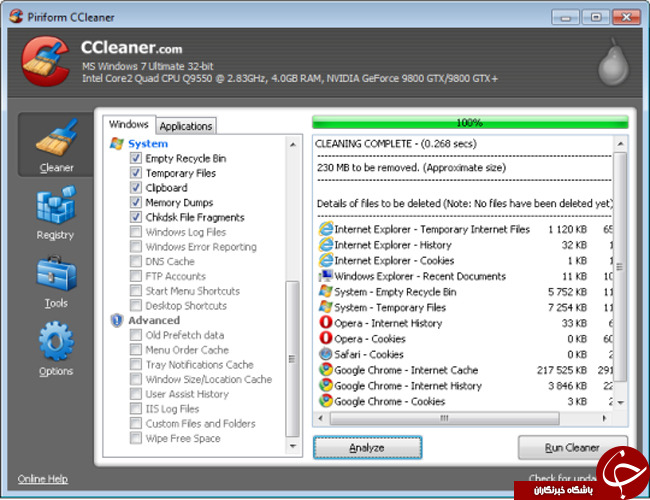The image size is (650, 500).
Task: Open the Options gear icon
Action: point(56,341)
